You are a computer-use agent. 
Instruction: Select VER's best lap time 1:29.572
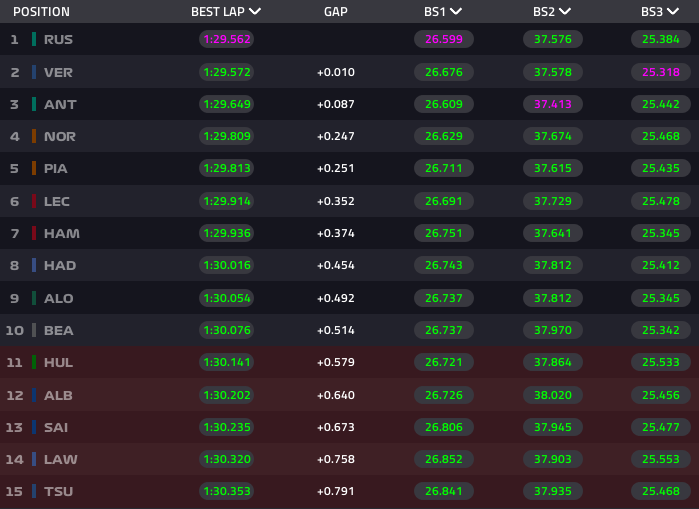225,72
